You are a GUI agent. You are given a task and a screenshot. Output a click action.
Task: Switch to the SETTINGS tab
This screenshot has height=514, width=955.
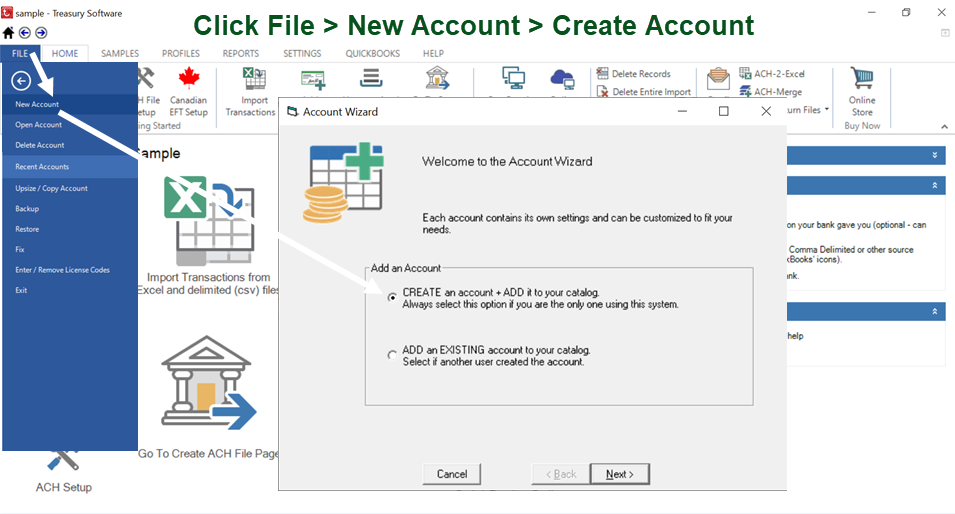click(302, 54)
